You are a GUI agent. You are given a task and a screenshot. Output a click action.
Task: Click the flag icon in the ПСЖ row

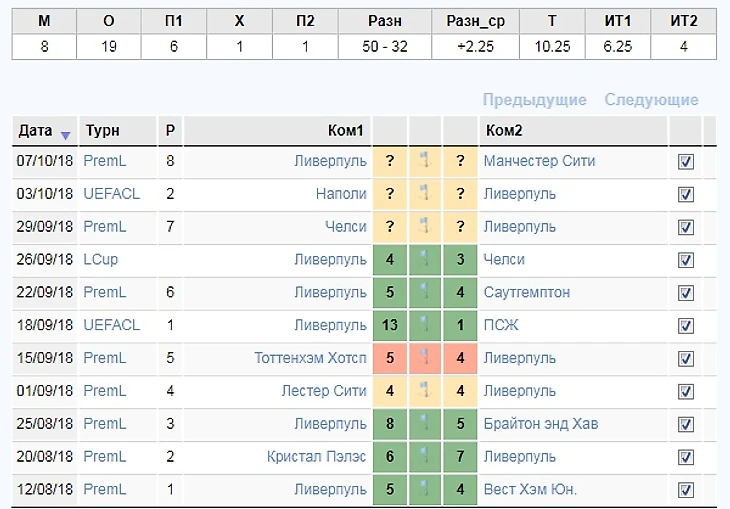coord(425,325)
